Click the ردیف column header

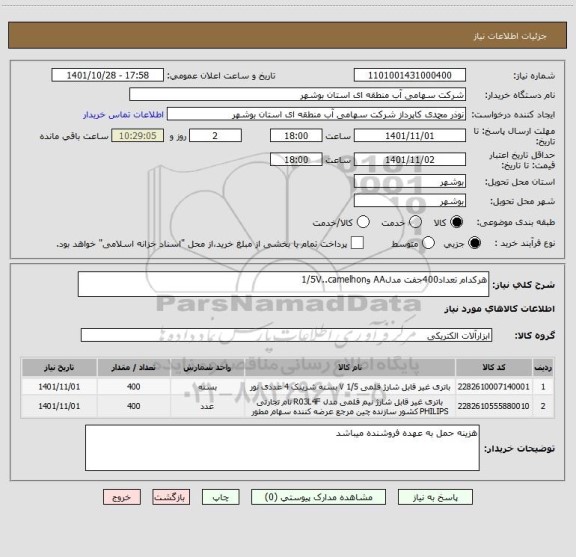pos(543,367)
